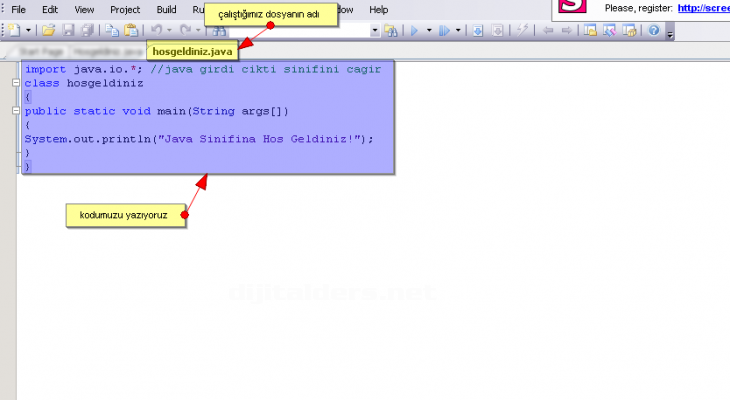Click the final closing brace line
This screenshot has width=730, height=400.
(27, 167)
